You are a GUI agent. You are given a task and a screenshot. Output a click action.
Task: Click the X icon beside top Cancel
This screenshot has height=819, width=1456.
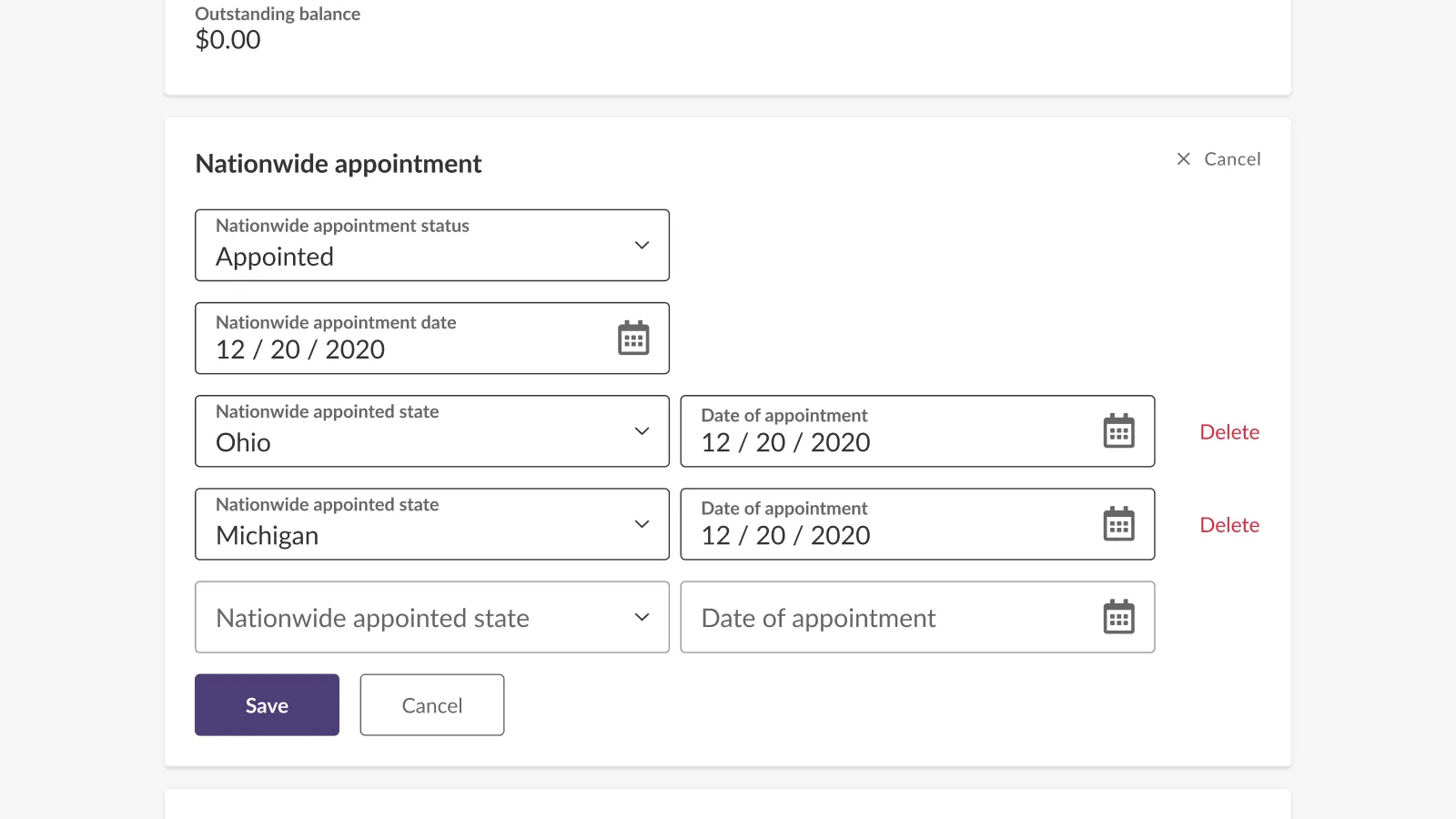click(x=1183, y=159)
